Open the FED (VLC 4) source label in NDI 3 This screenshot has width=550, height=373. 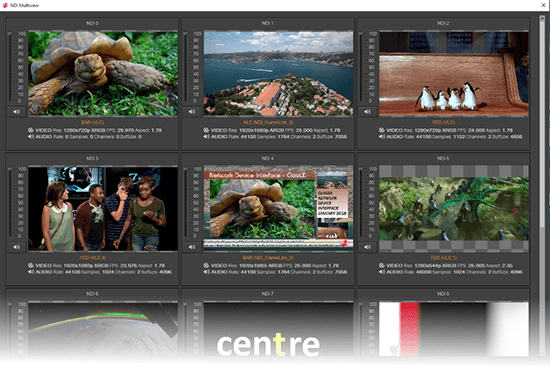click(93, 258)
